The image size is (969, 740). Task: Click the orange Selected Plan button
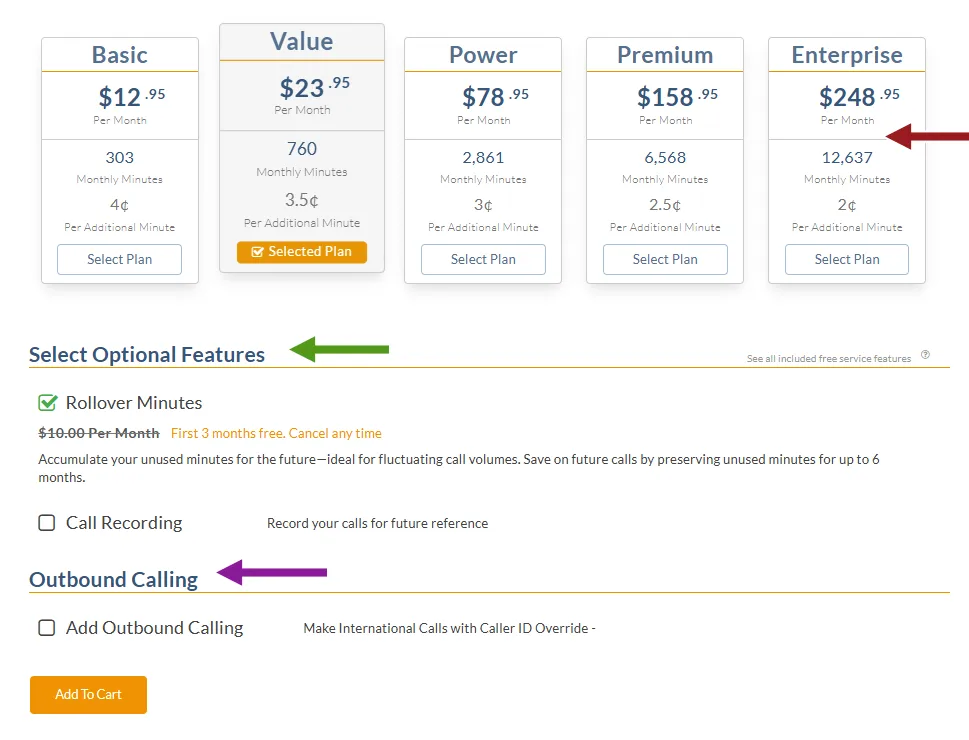(302, 252)
